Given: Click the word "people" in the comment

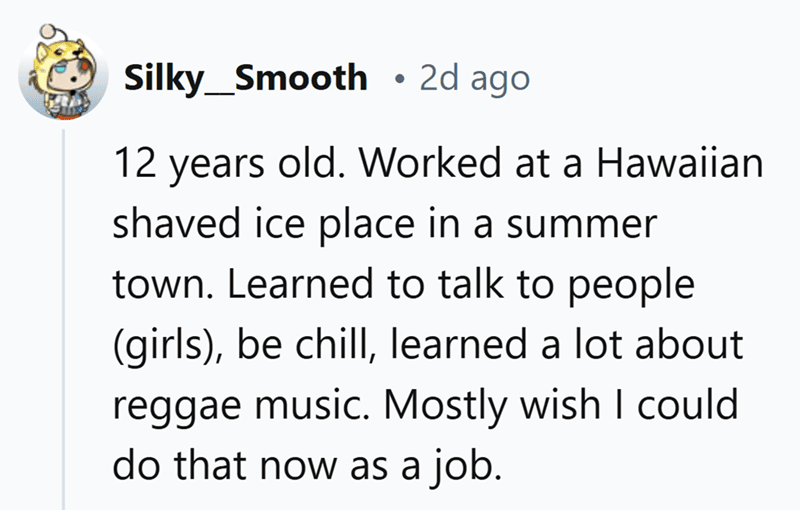Looking at the screenshot, I should 624,285.
